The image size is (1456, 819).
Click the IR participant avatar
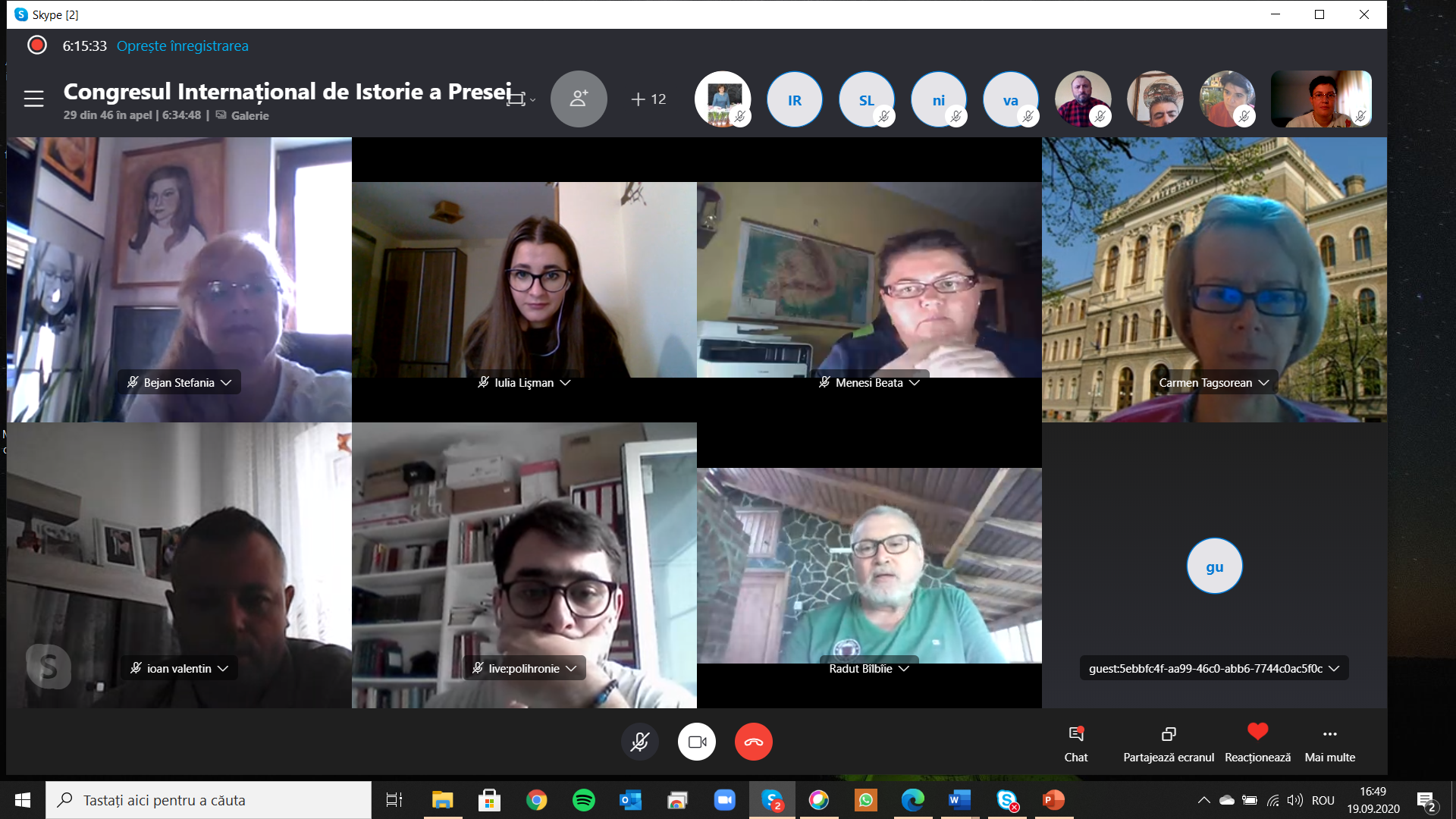(794, 100)
